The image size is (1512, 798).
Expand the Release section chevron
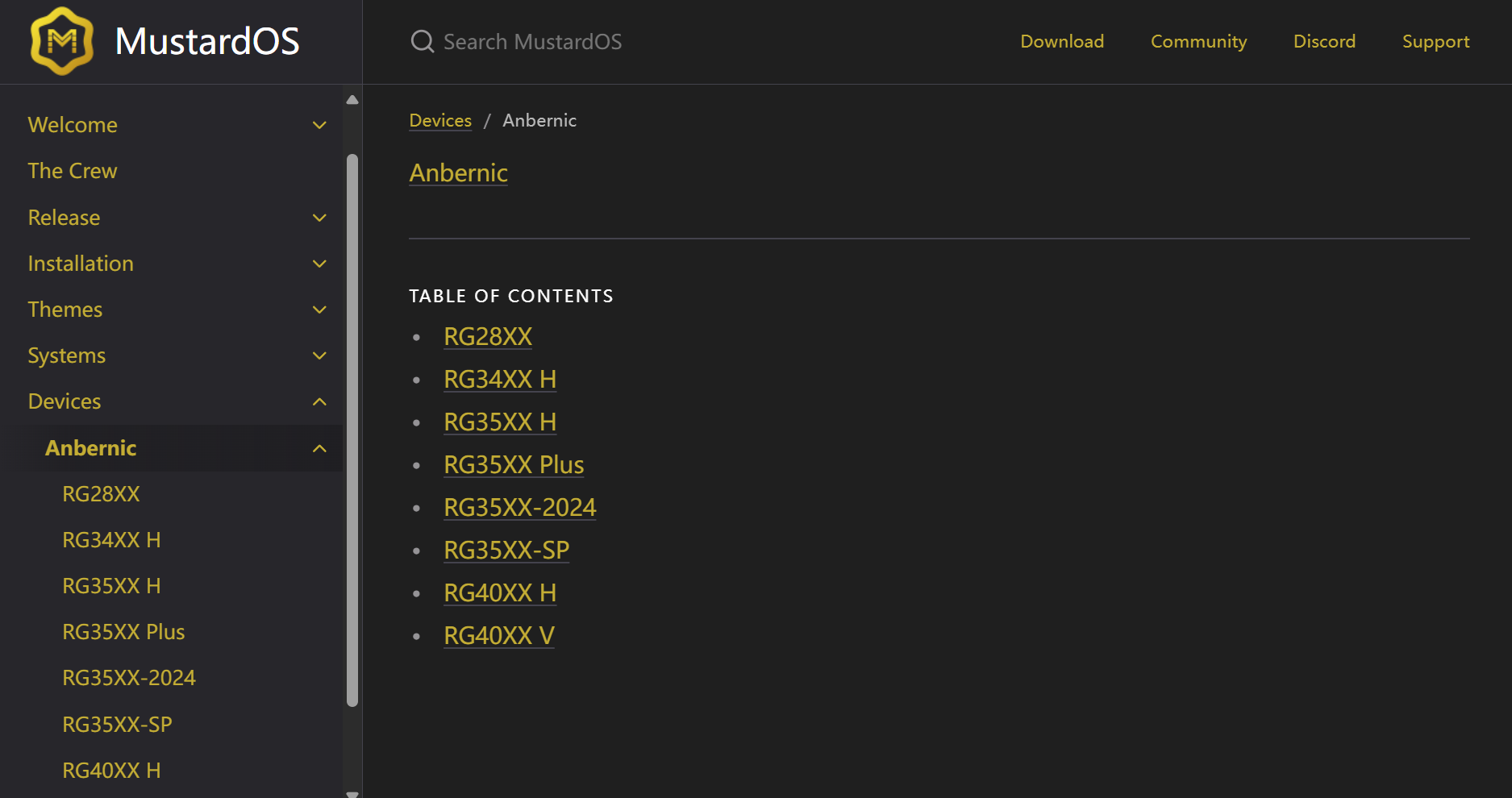tap(319, 218)
